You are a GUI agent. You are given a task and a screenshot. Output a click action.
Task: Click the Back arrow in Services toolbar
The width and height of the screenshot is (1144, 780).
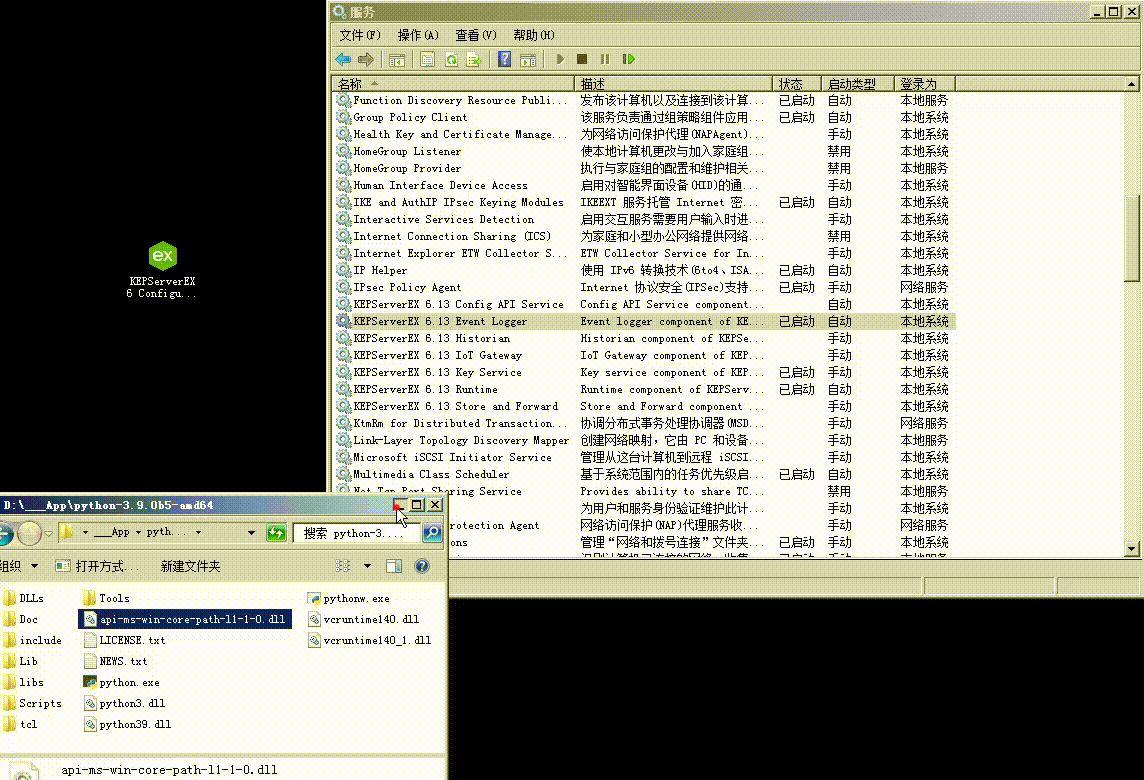(x=343, y=59)
